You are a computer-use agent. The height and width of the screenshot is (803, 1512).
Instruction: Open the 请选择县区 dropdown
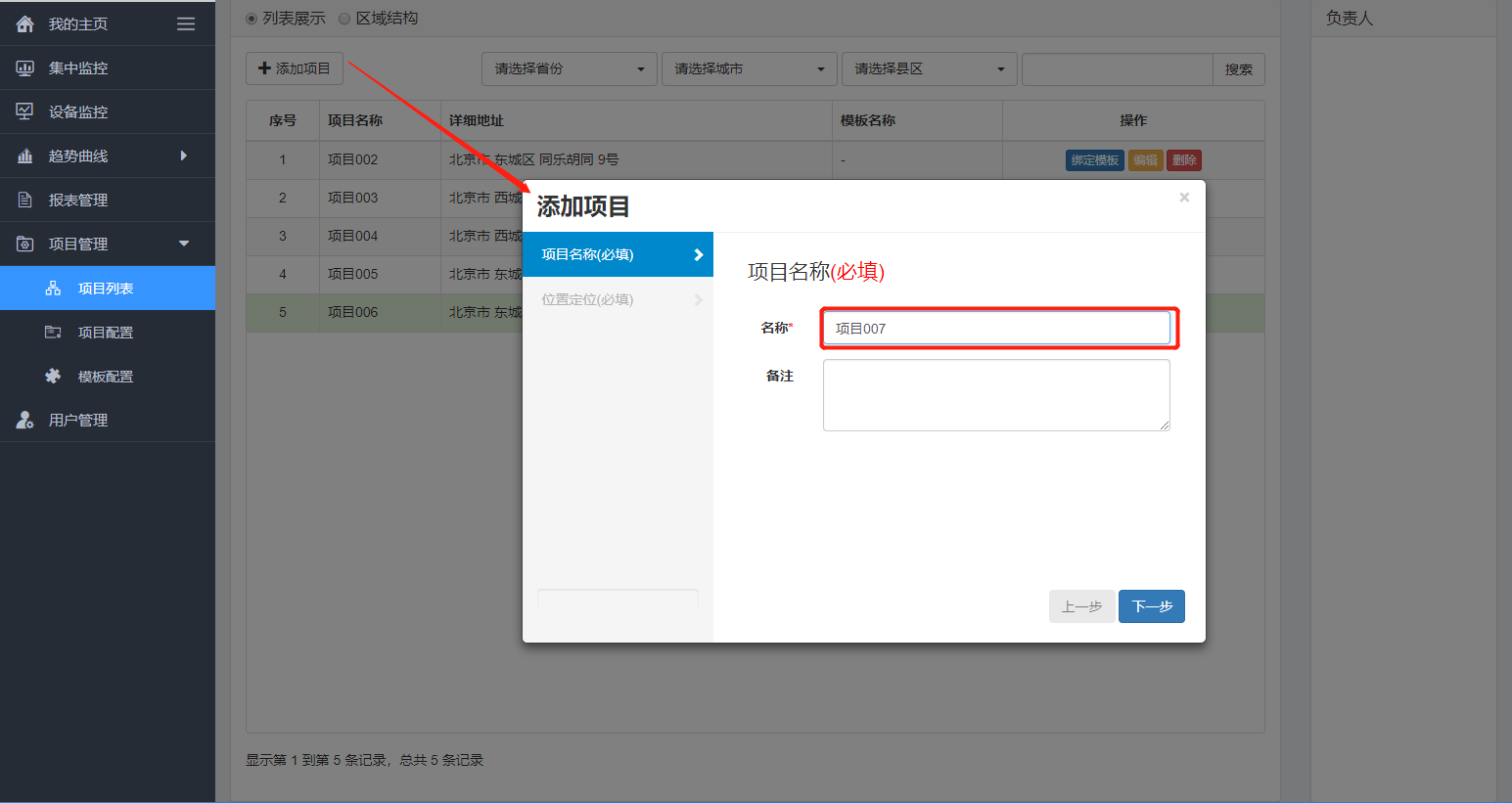pyautogui.click(x=930, y=68)
